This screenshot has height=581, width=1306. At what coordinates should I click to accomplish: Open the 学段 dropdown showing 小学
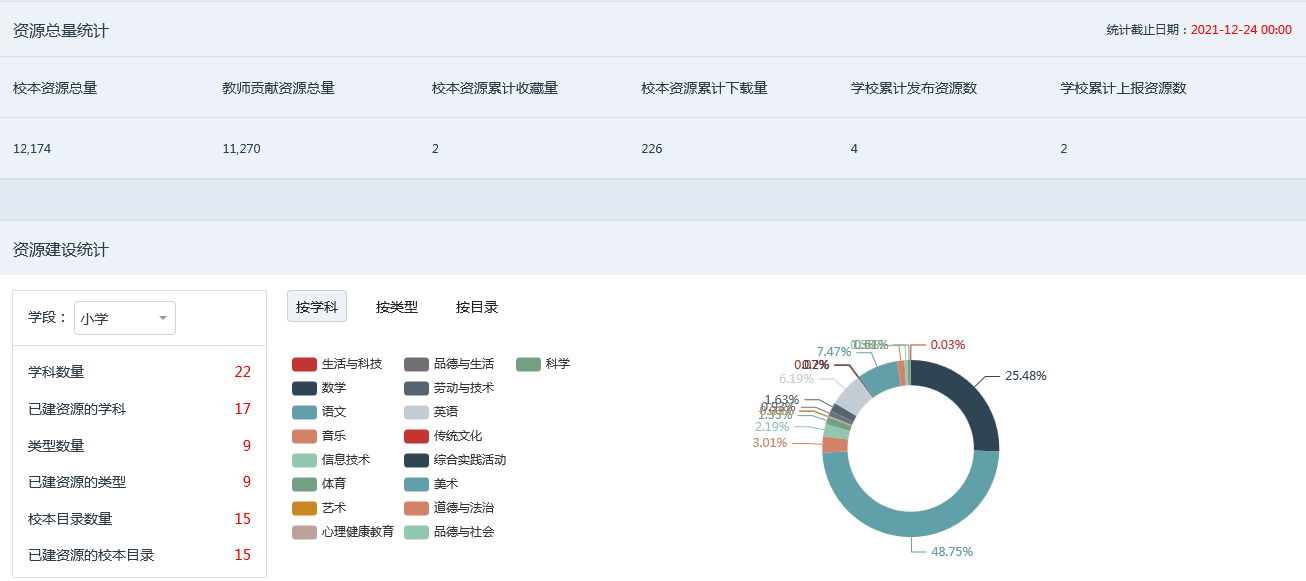pyautogui.click(x=124, y=317)
